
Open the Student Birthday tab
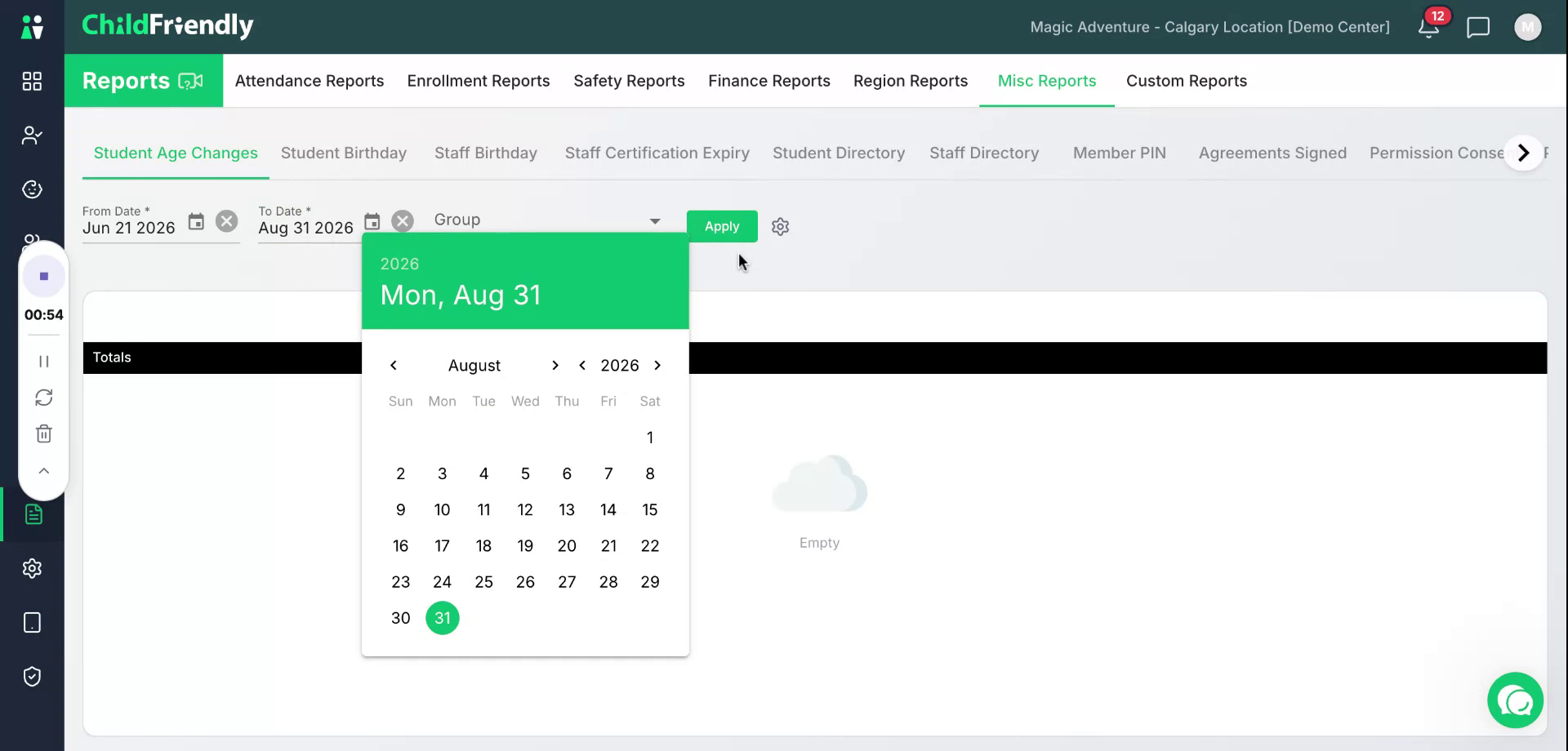(x=343, y=153)
